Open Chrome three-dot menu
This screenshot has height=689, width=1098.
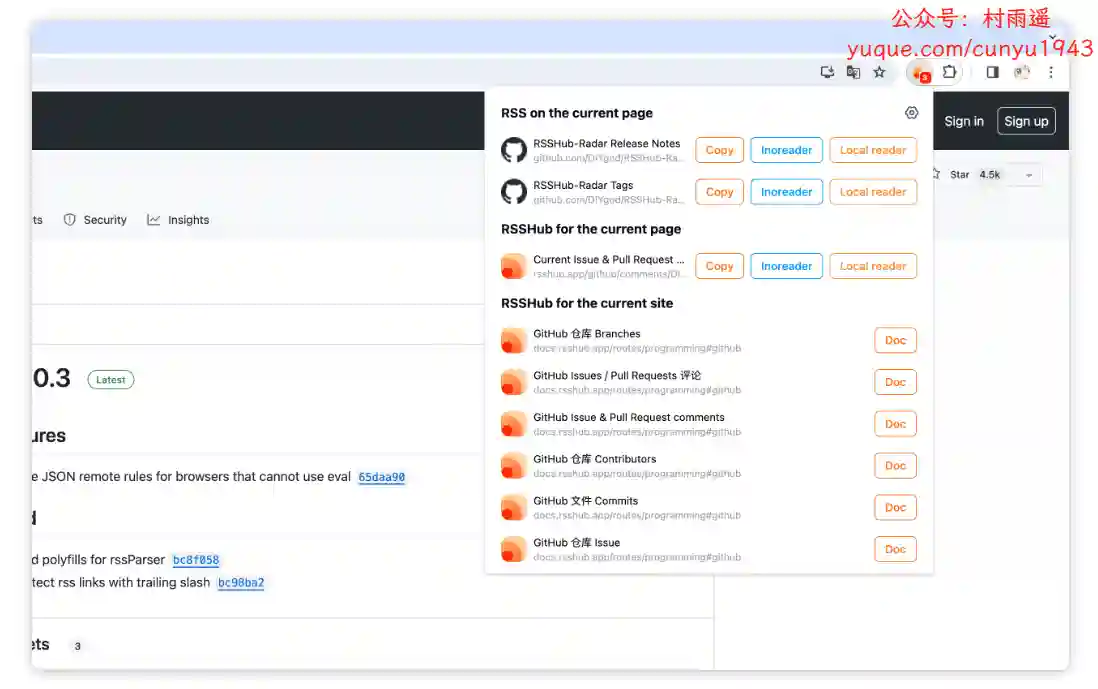[x=1050, y=72]
